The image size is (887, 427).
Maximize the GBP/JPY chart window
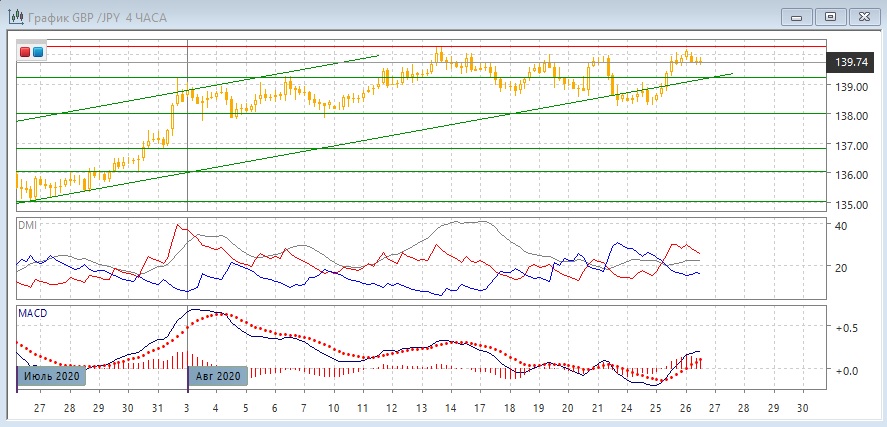click(x=829, y=16)
